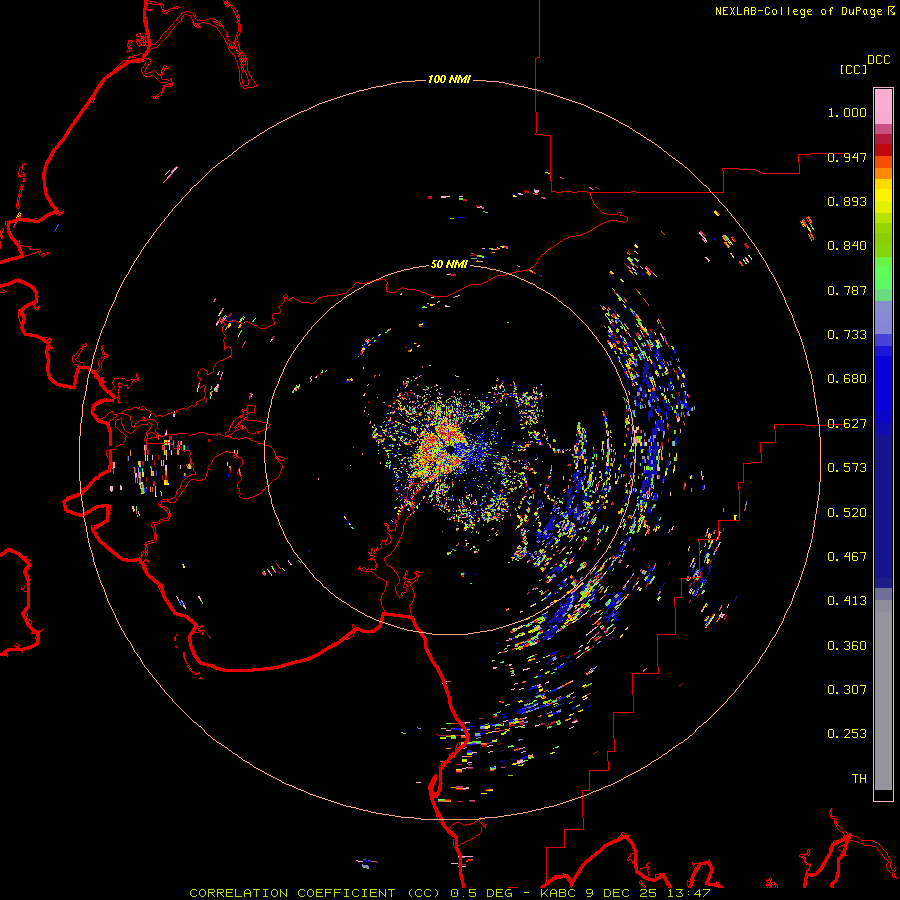Click the TH threshold label in legend
The image size is (900, 900).
tap(859, 779)
